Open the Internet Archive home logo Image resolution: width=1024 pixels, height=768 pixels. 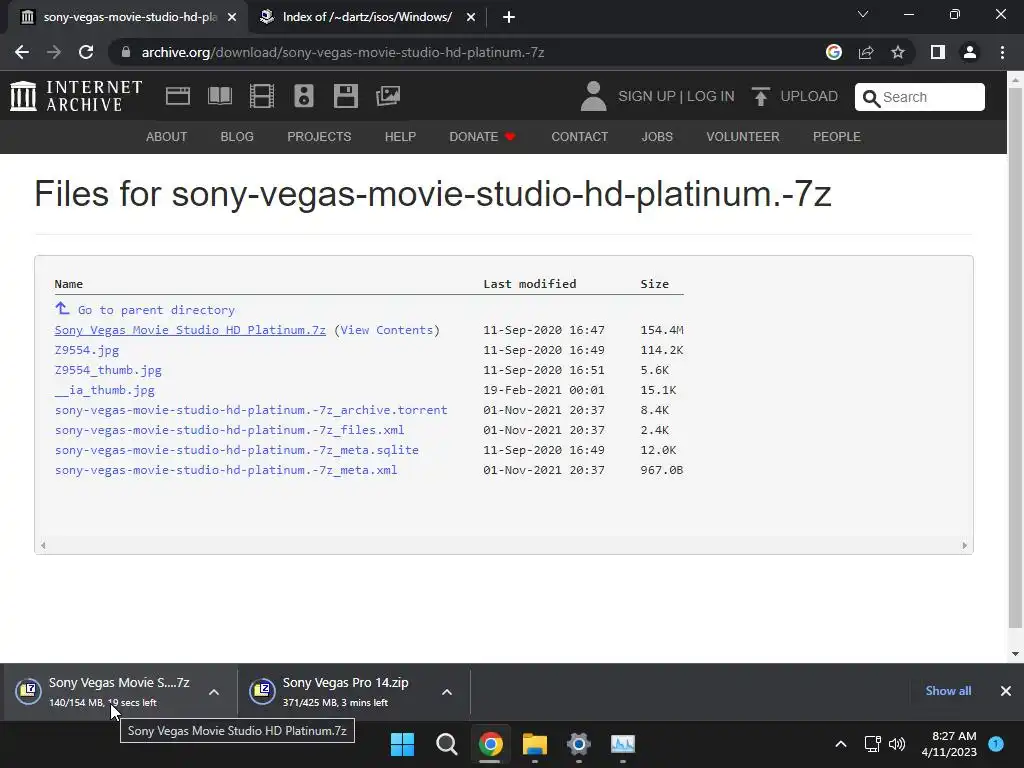point(76,96)
